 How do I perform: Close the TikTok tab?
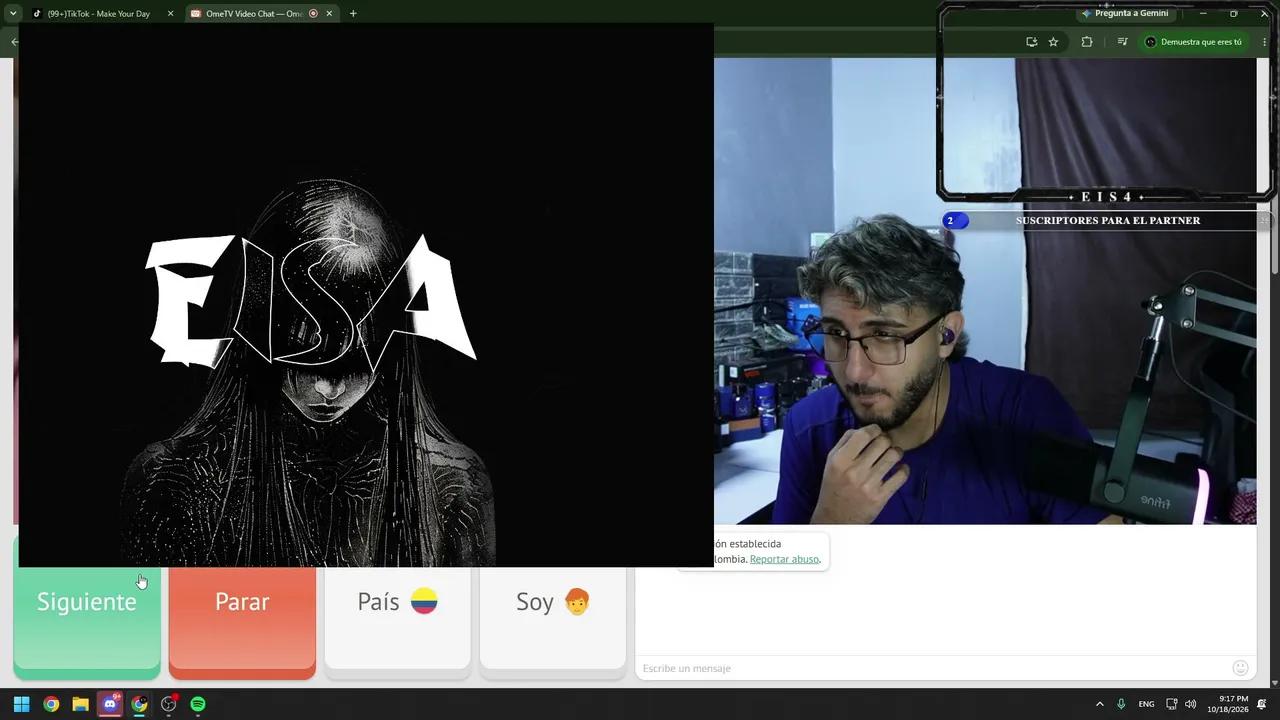click(x=170, y=14)
